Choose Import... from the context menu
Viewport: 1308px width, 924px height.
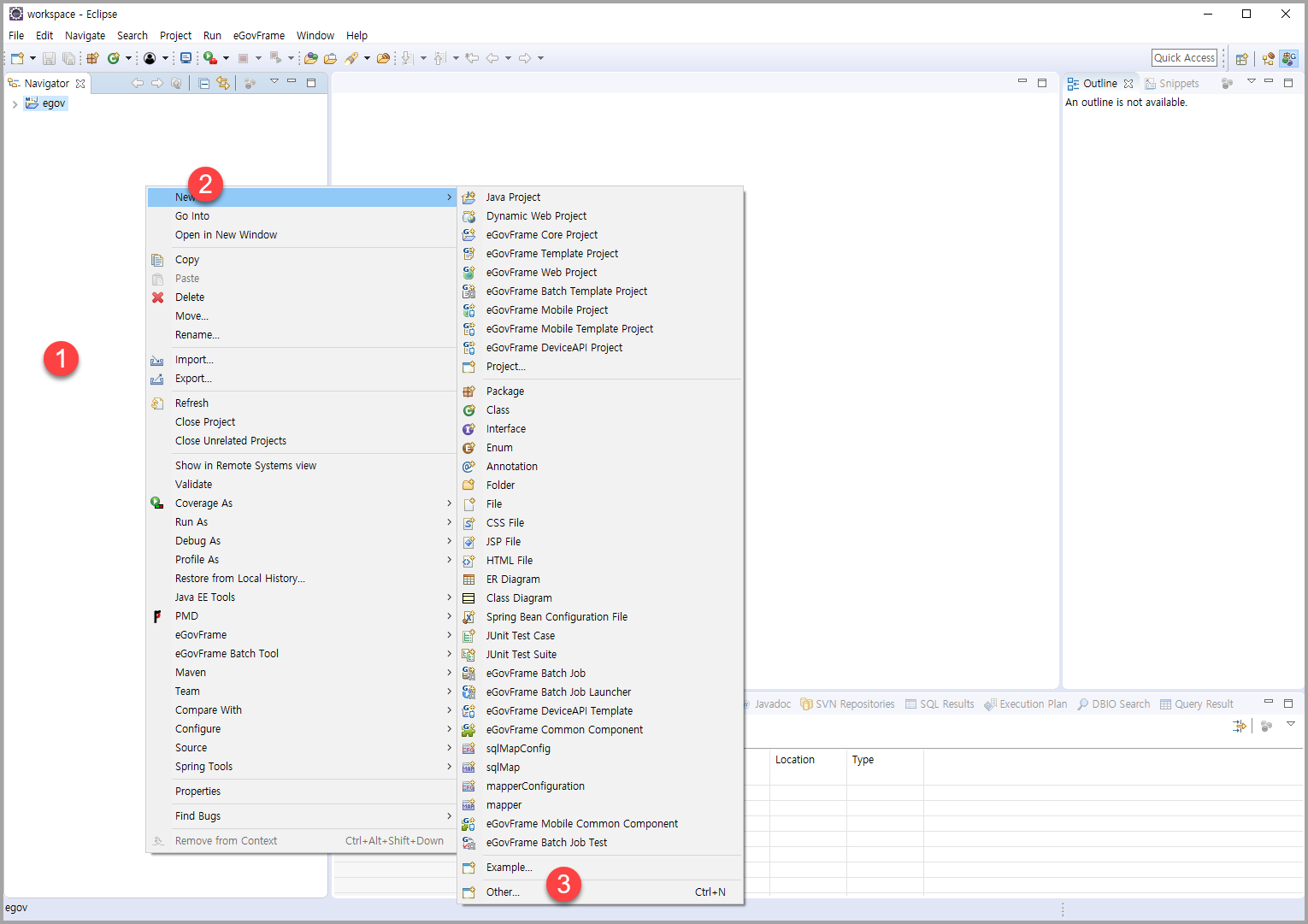coord(302,360)
